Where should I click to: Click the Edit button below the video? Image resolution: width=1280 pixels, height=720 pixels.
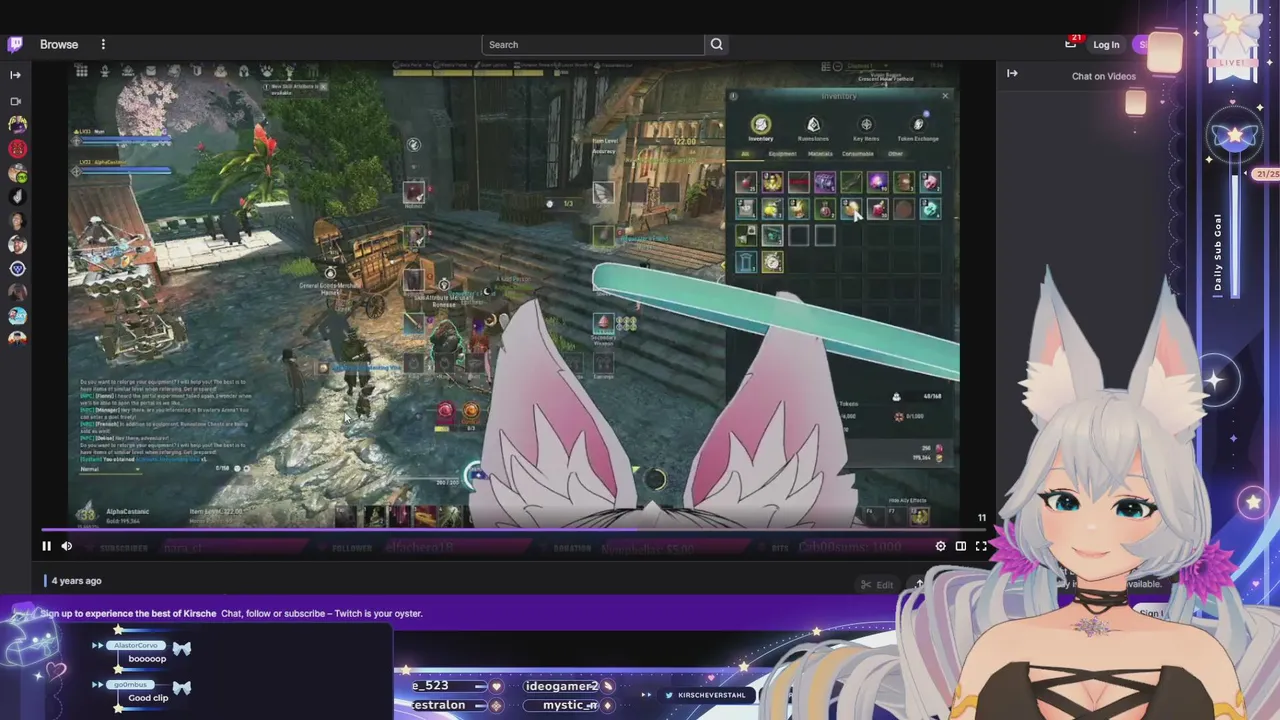(878, 584)
